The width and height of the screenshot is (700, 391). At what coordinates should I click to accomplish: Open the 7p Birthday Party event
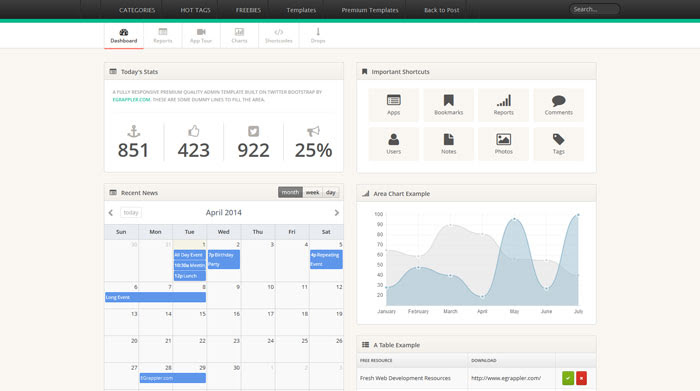(x=224, y=259)
